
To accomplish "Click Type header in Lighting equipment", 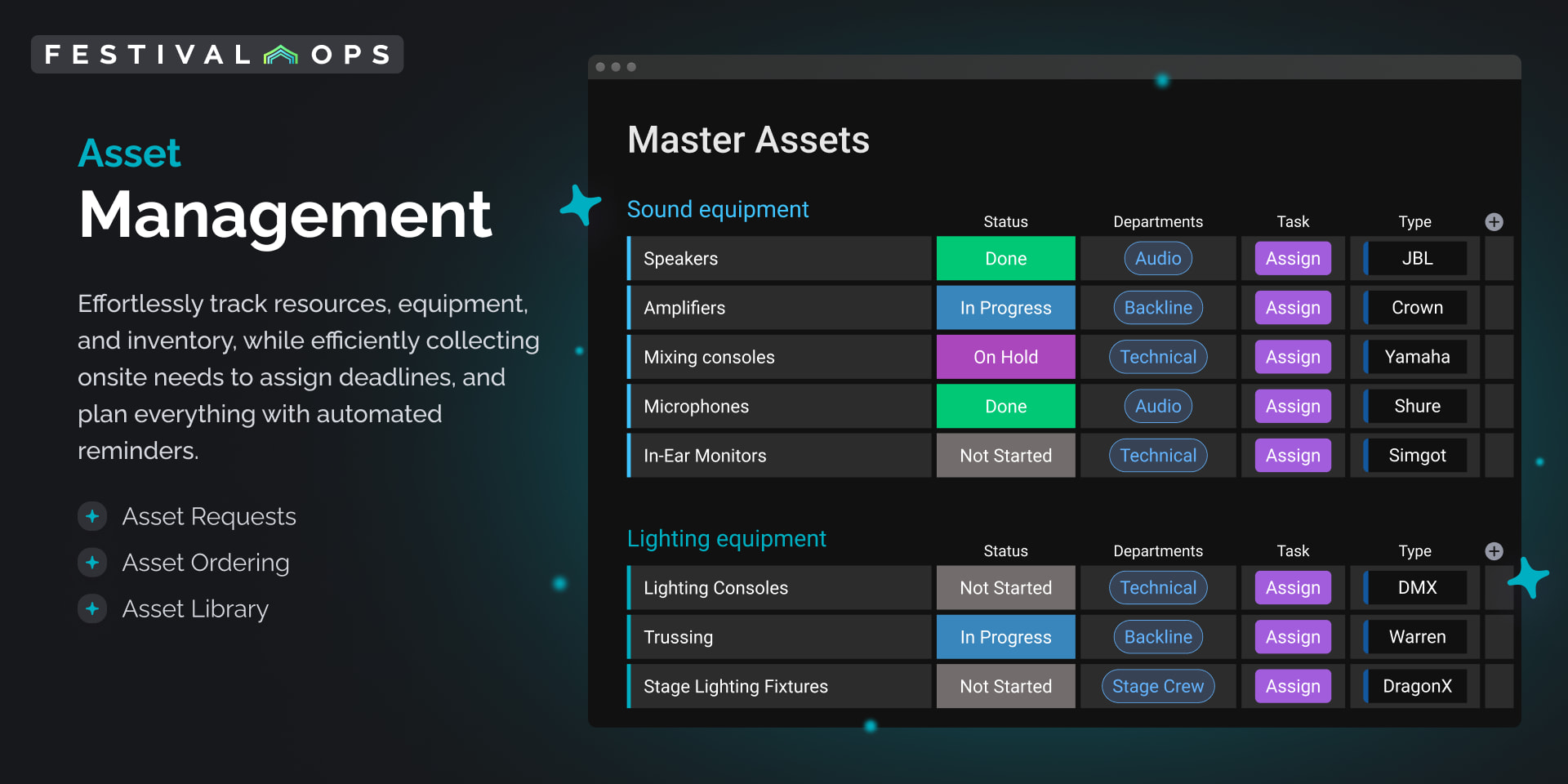I will pos(1414,550).
